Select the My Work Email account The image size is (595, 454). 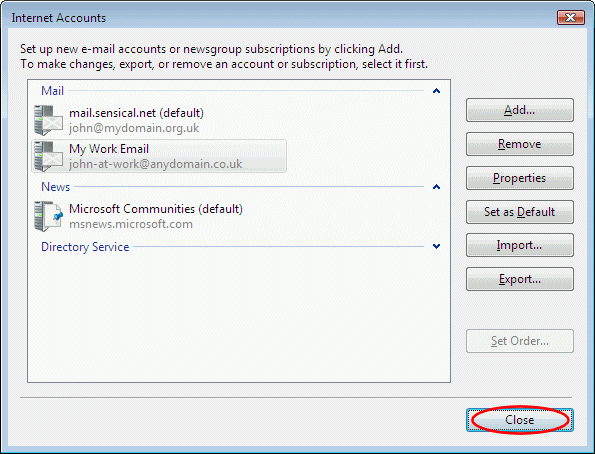[x=159, y=156]
